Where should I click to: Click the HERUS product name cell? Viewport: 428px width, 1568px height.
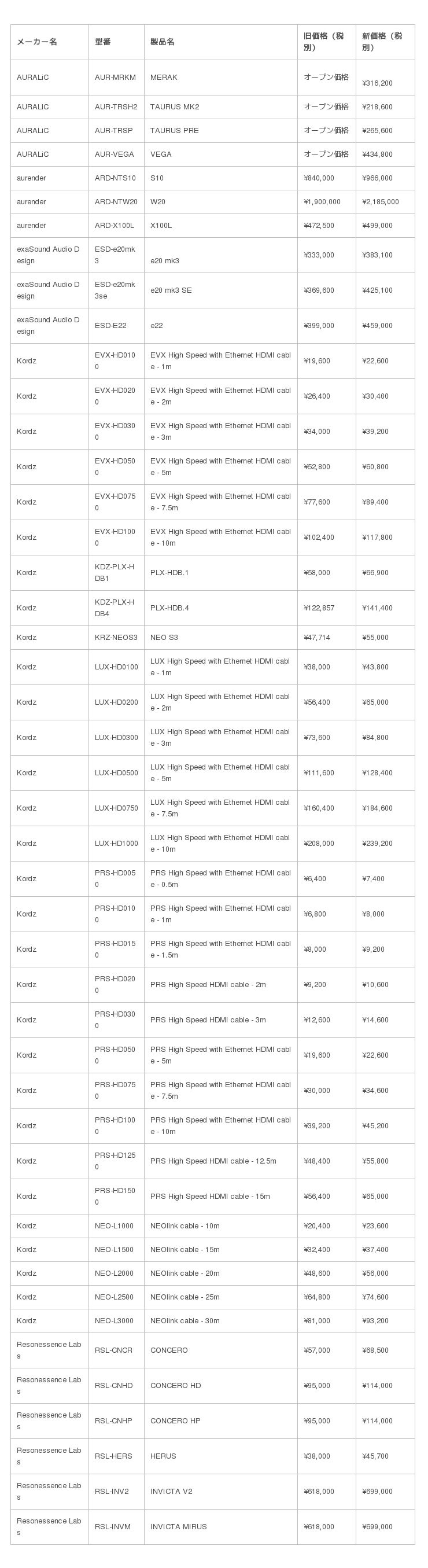163,1456
